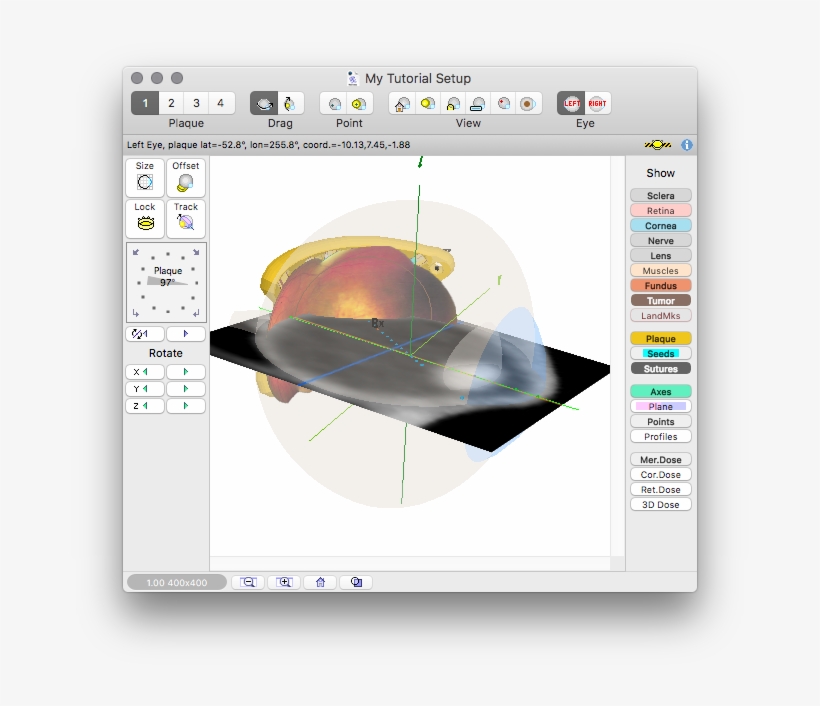Toggle visibility of the Tumor structure

pyautogui.click(x=660, y=300)
